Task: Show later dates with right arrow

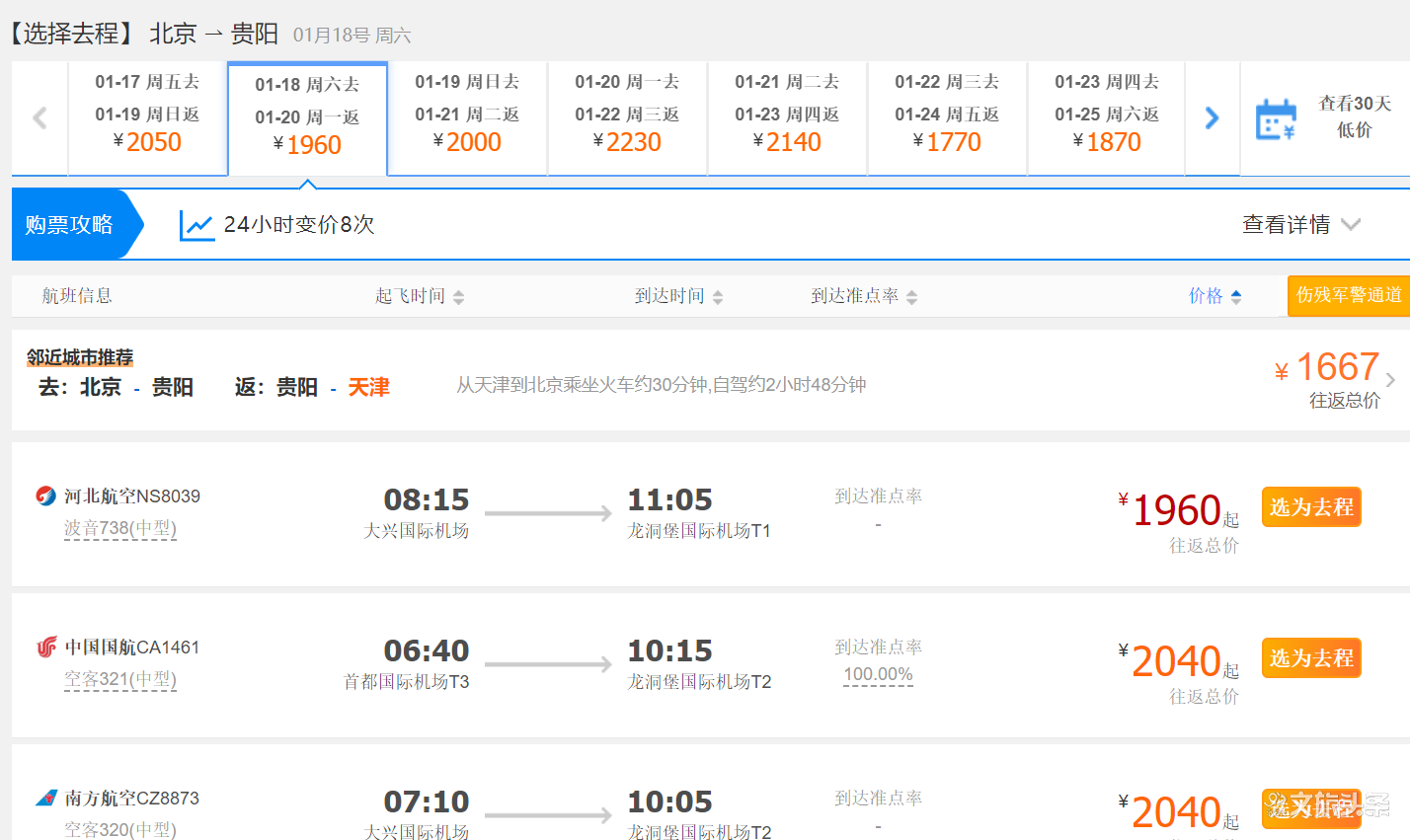Action: click(x=1212, y=118)
